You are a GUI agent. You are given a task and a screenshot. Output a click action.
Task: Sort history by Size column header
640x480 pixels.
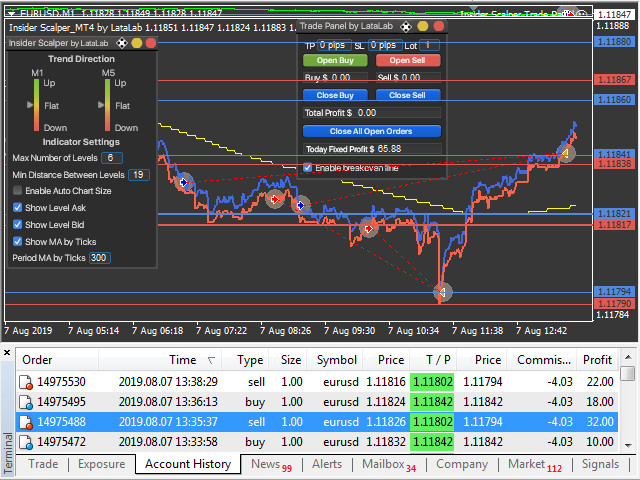[x=288, y=360]
